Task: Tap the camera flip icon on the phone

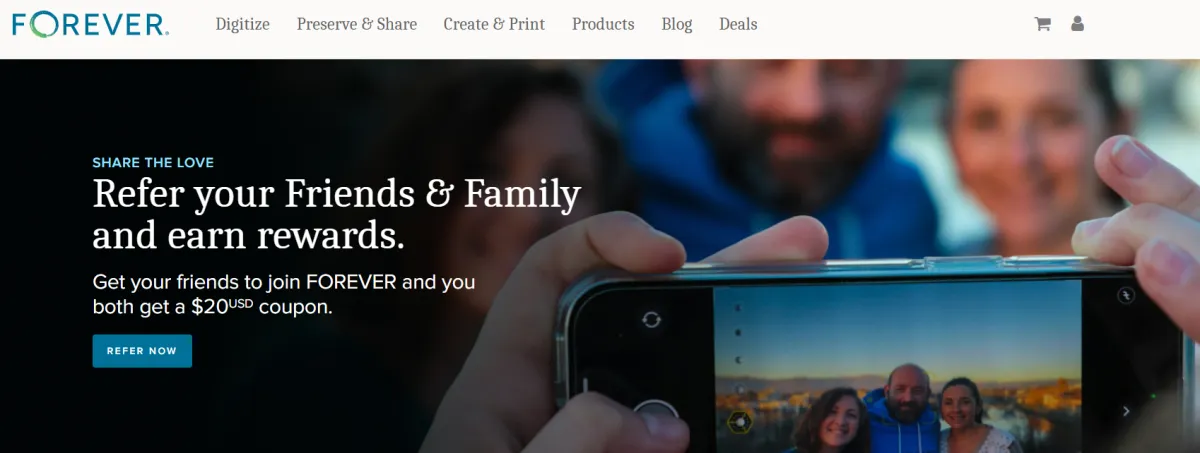Action: [x=652, y=319]
